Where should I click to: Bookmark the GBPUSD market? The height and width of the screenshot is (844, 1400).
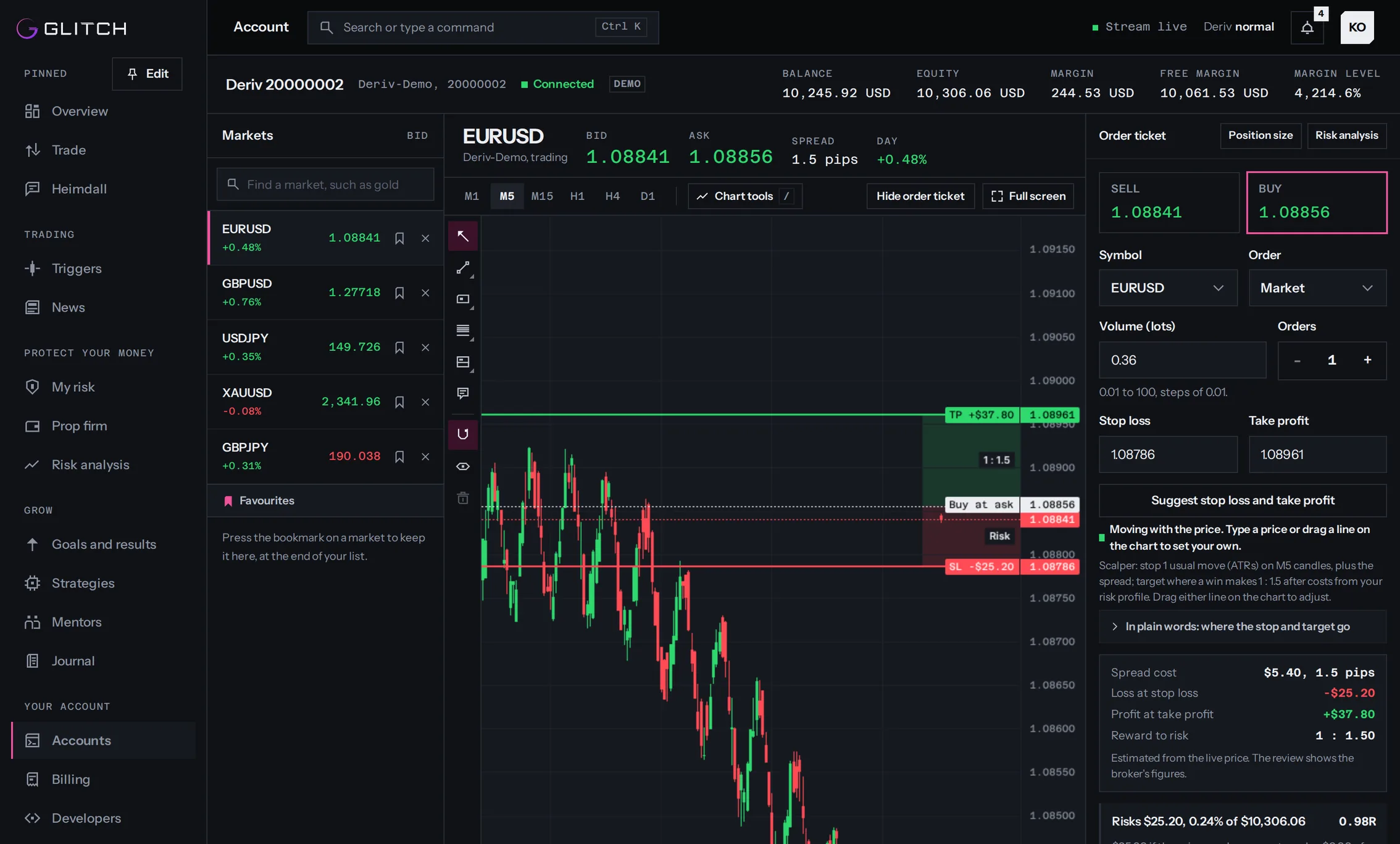[399, 292]
